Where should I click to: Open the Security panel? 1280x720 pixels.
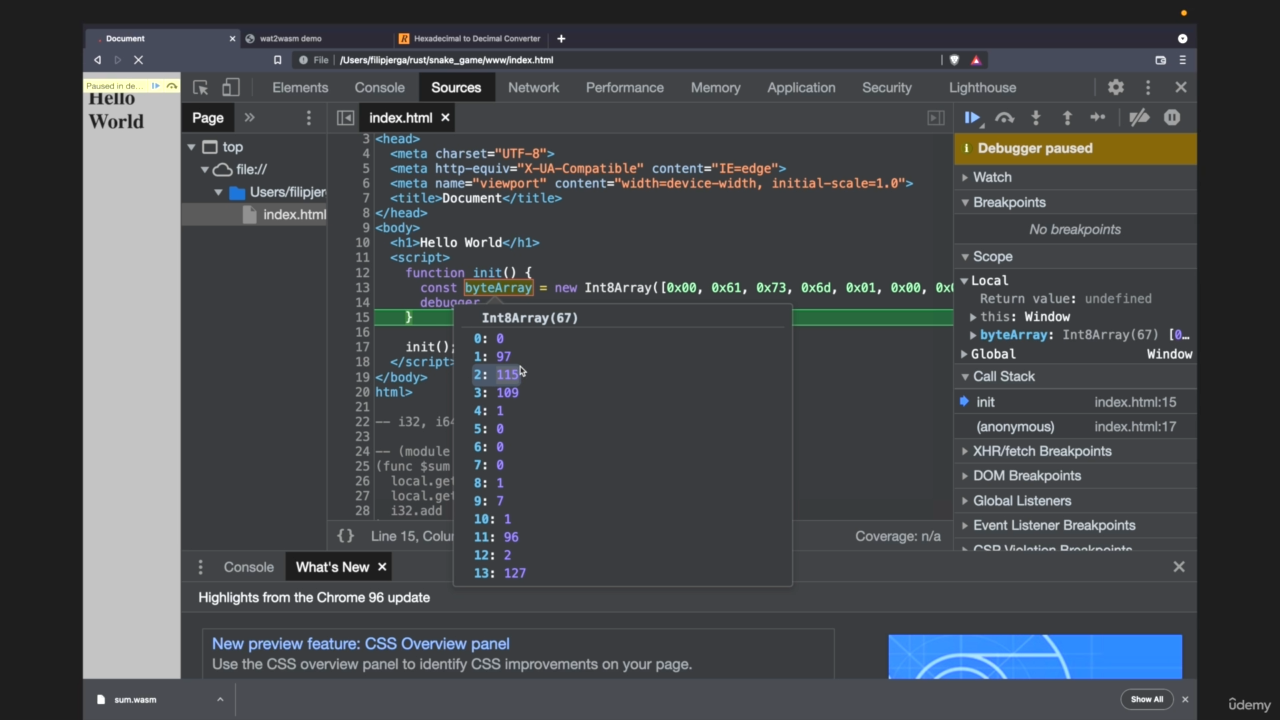pyautogui.click(x=887, y=87)
